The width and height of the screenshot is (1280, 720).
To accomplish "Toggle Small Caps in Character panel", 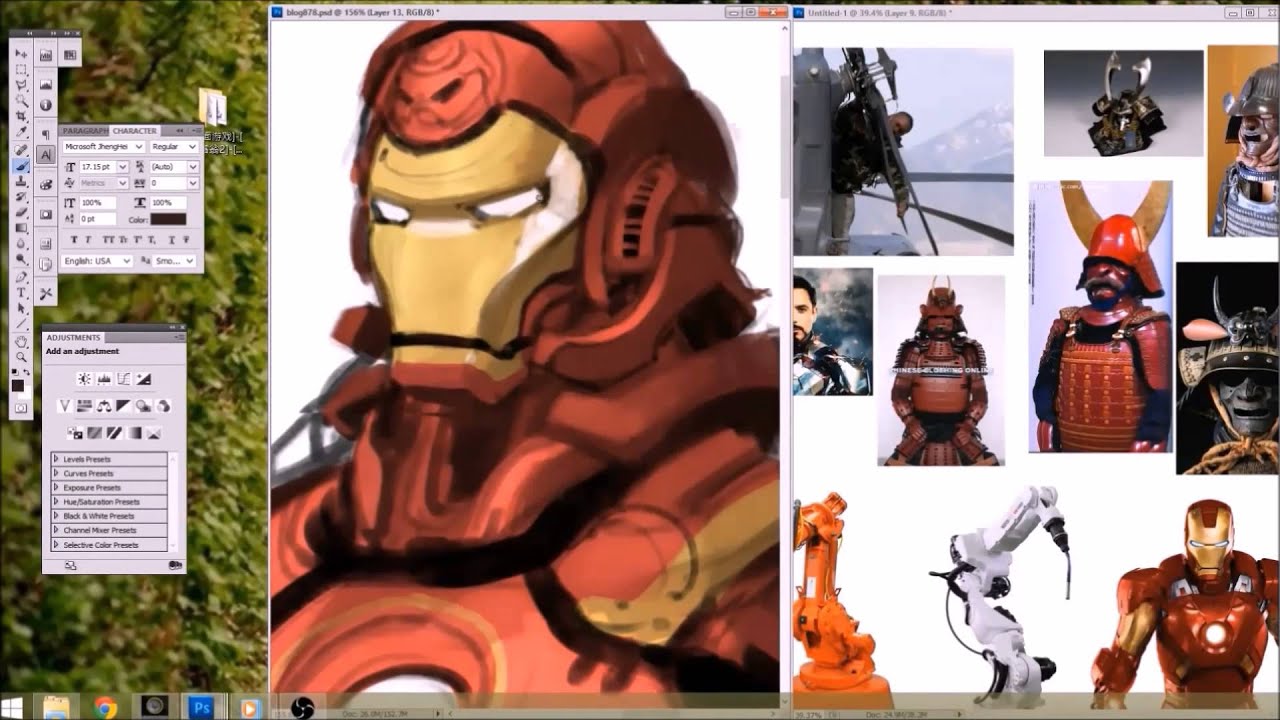I will coord(123,239).
